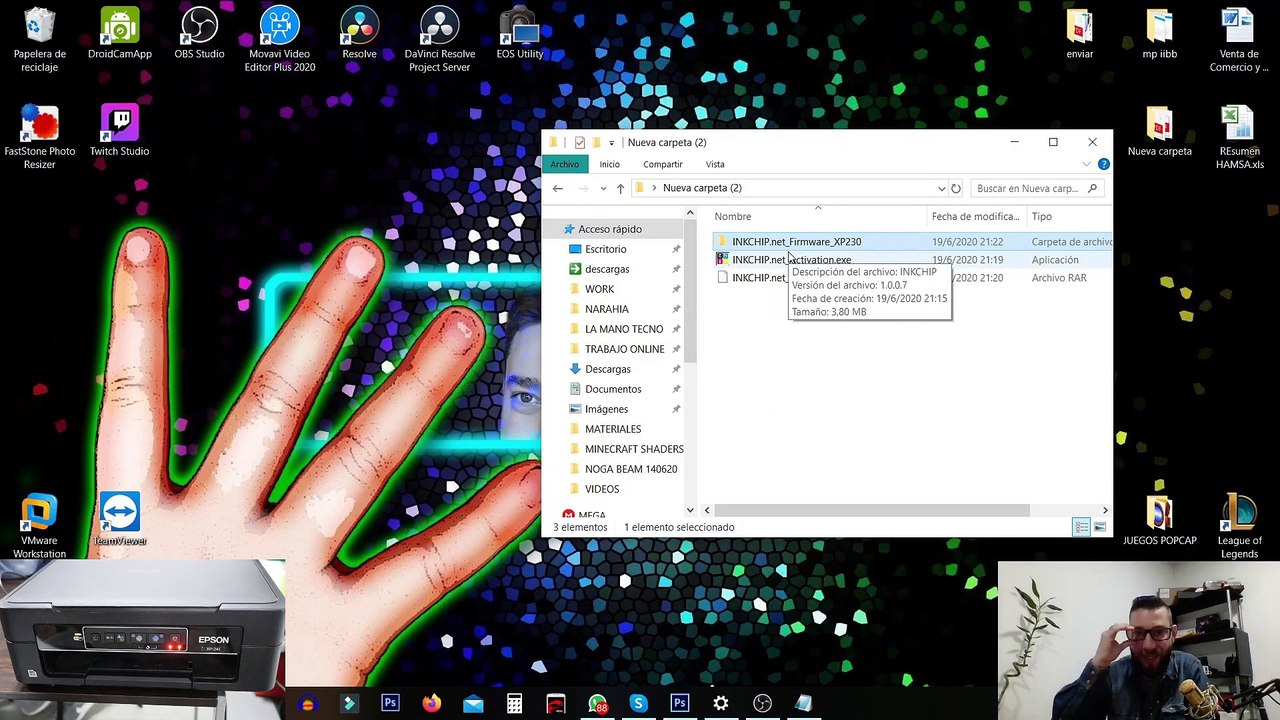Expand the ribbon with the chevron

click(1087, 164)
